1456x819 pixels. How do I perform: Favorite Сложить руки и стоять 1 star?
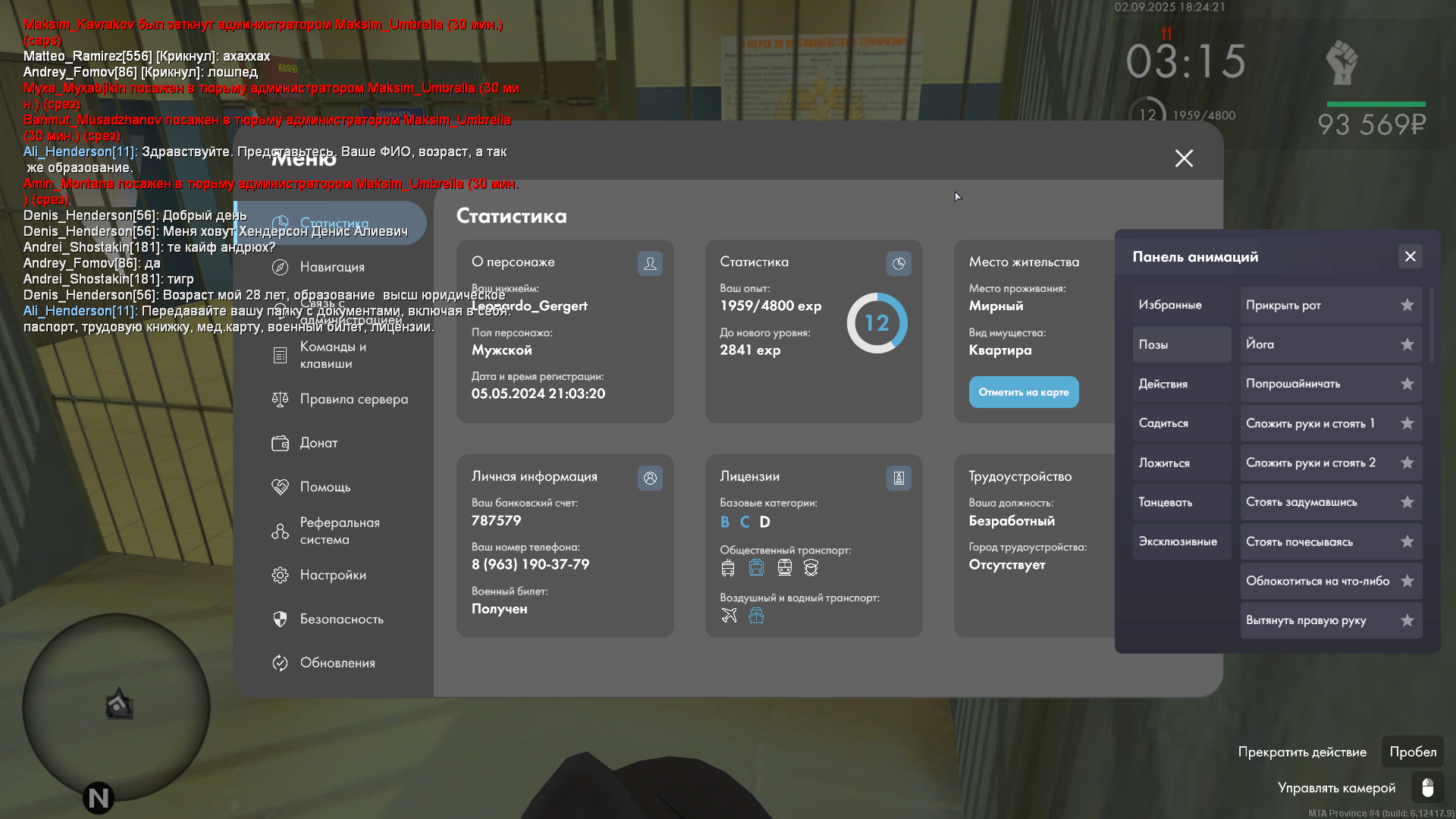pyautogui.click(x=1407, y=423)
